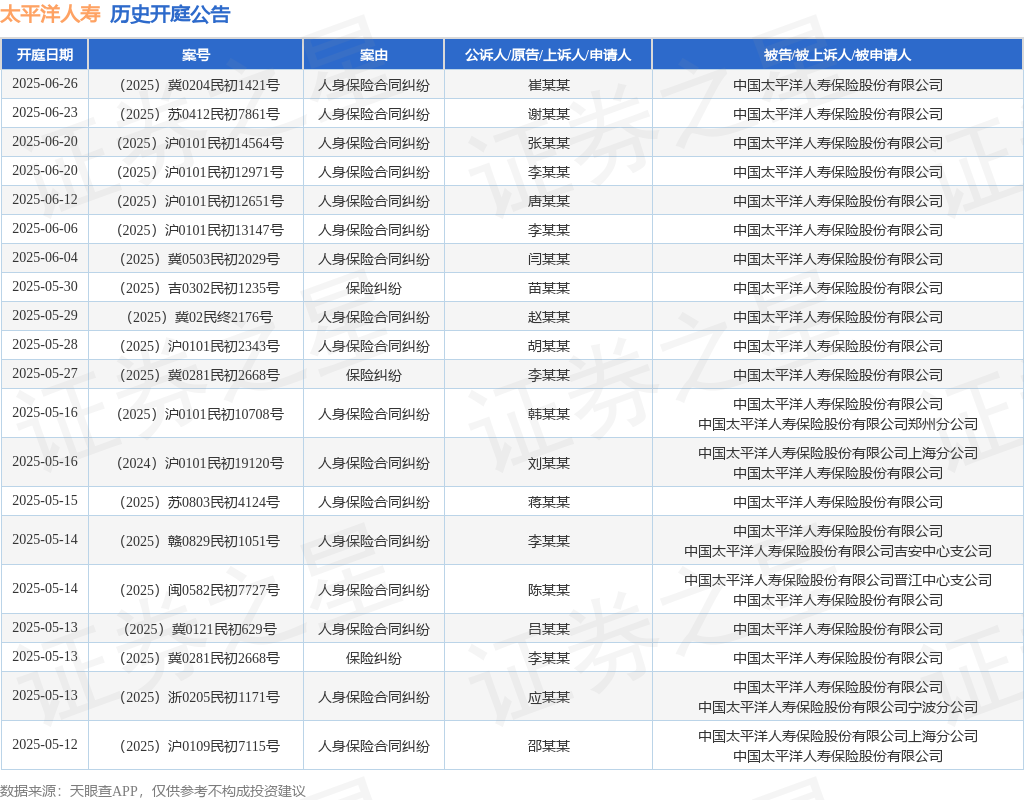Select case number 吉0302民初1235号
This screenshot has height=800, width=1024.
tap(199, 288)
